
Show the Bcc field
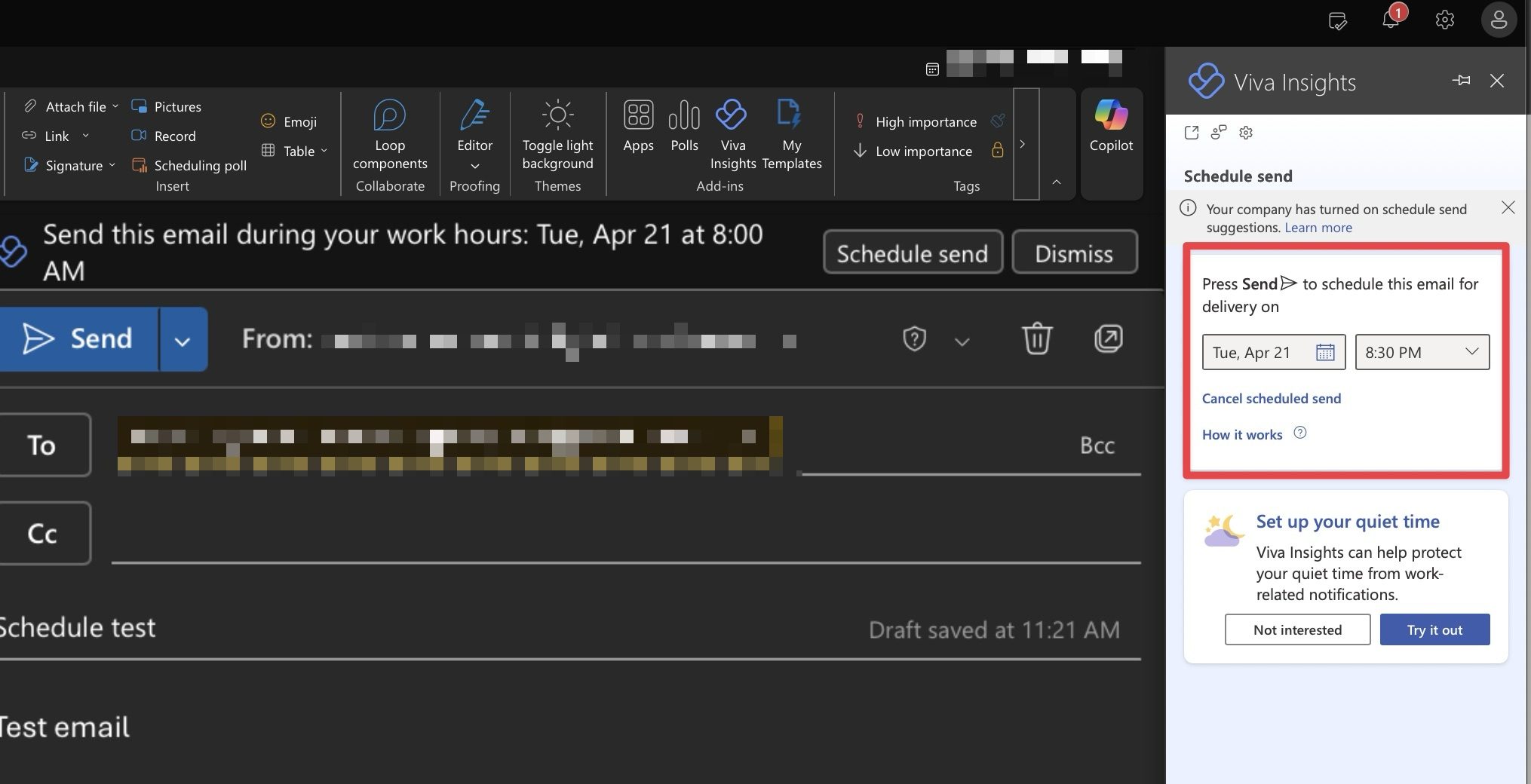tap(1097, 445)
